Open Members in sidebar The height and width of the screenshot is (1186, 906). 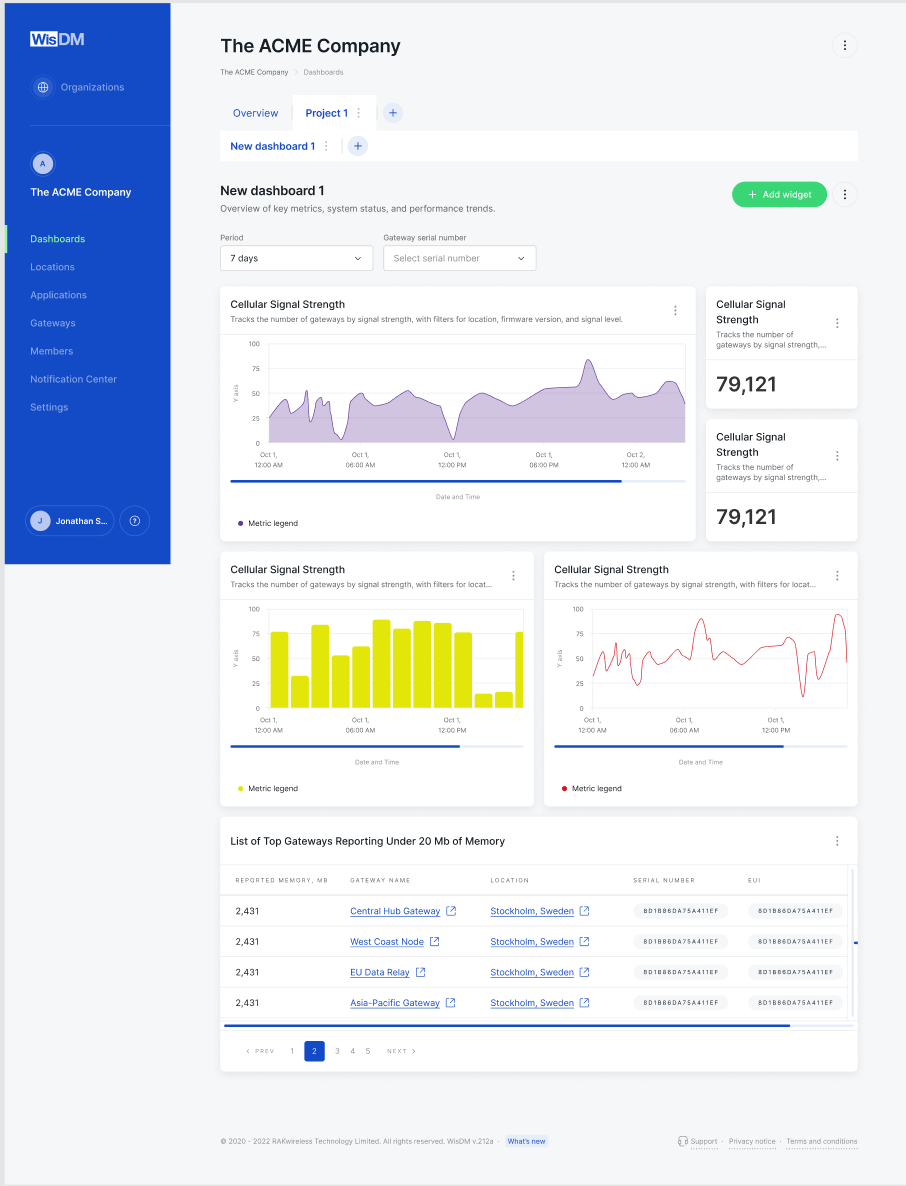(x=51, y=351)
